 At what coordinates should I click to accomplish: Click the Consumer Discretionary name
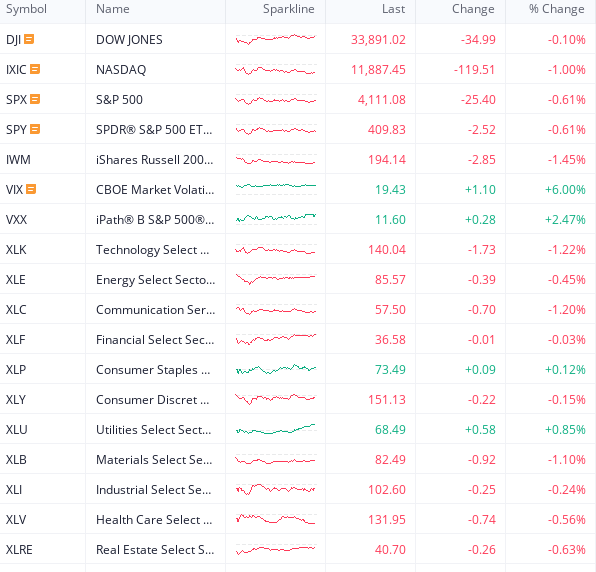point(152,400)
